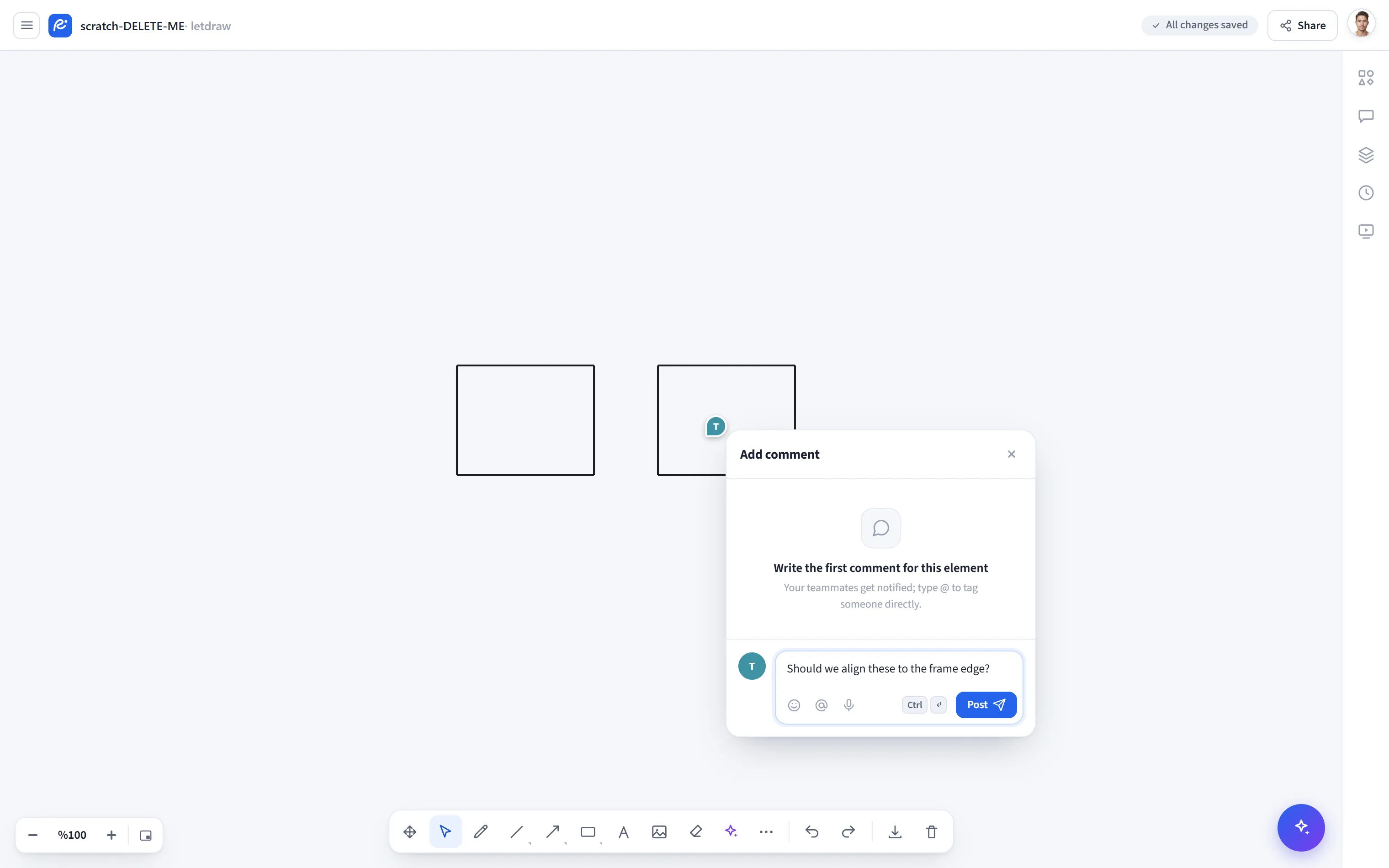
Task: Reset zoom at %100 label
Action: click(72, 835)
